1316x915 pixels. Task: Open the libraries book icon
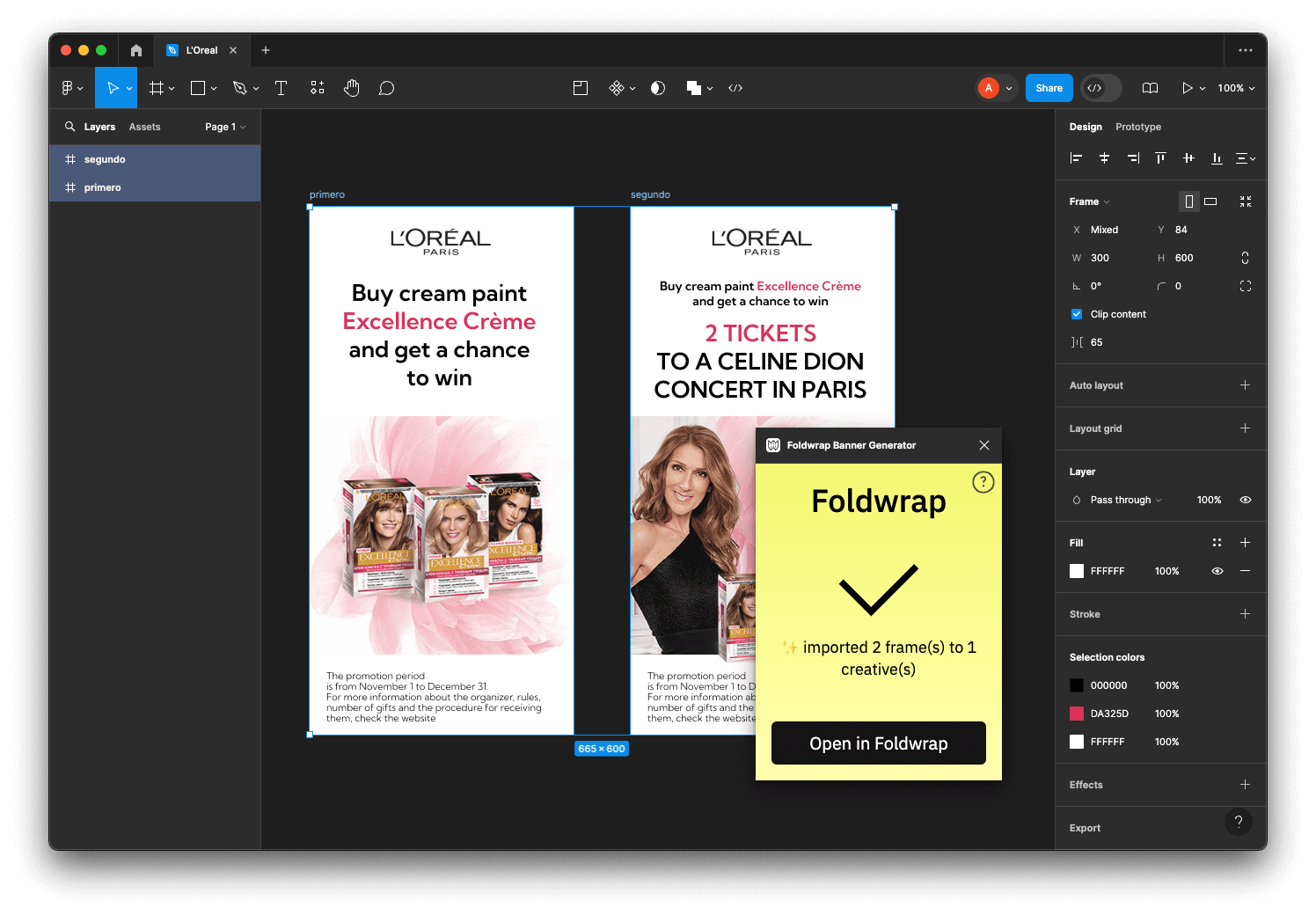tap(1150, 88)
